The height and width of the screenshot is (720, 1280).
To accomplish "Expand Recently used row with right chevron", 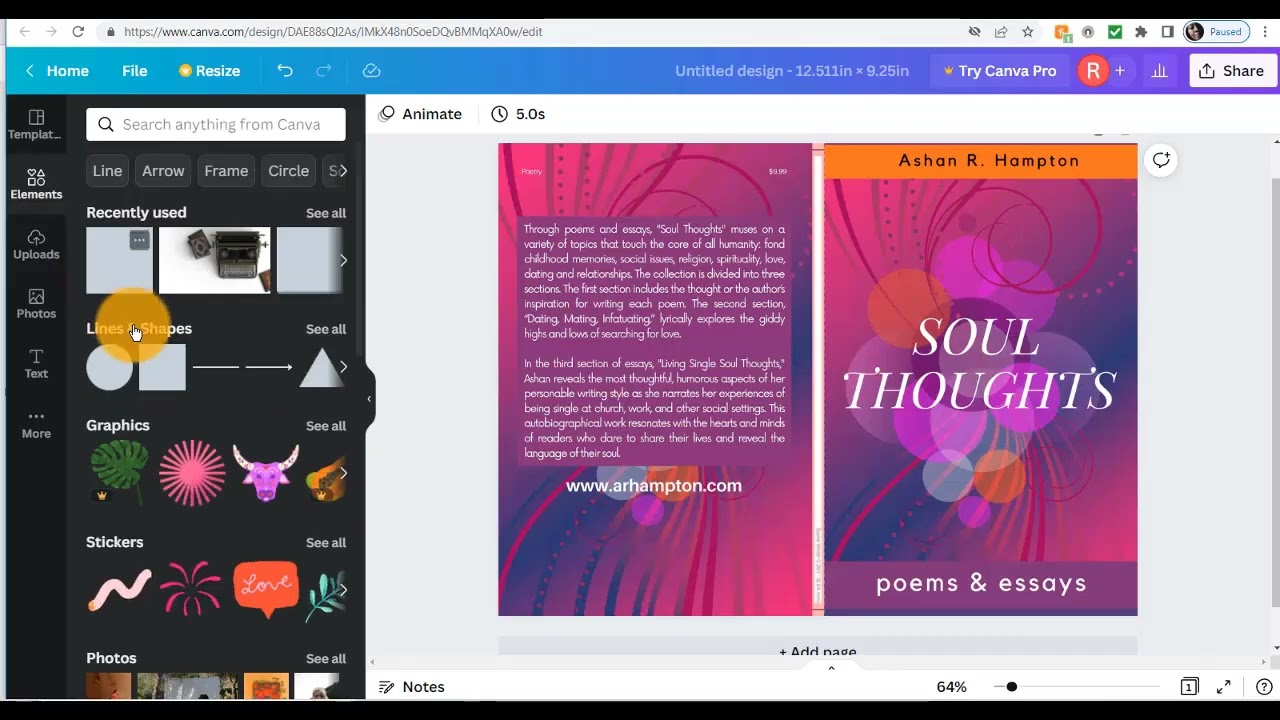I will tap(343, 260).
